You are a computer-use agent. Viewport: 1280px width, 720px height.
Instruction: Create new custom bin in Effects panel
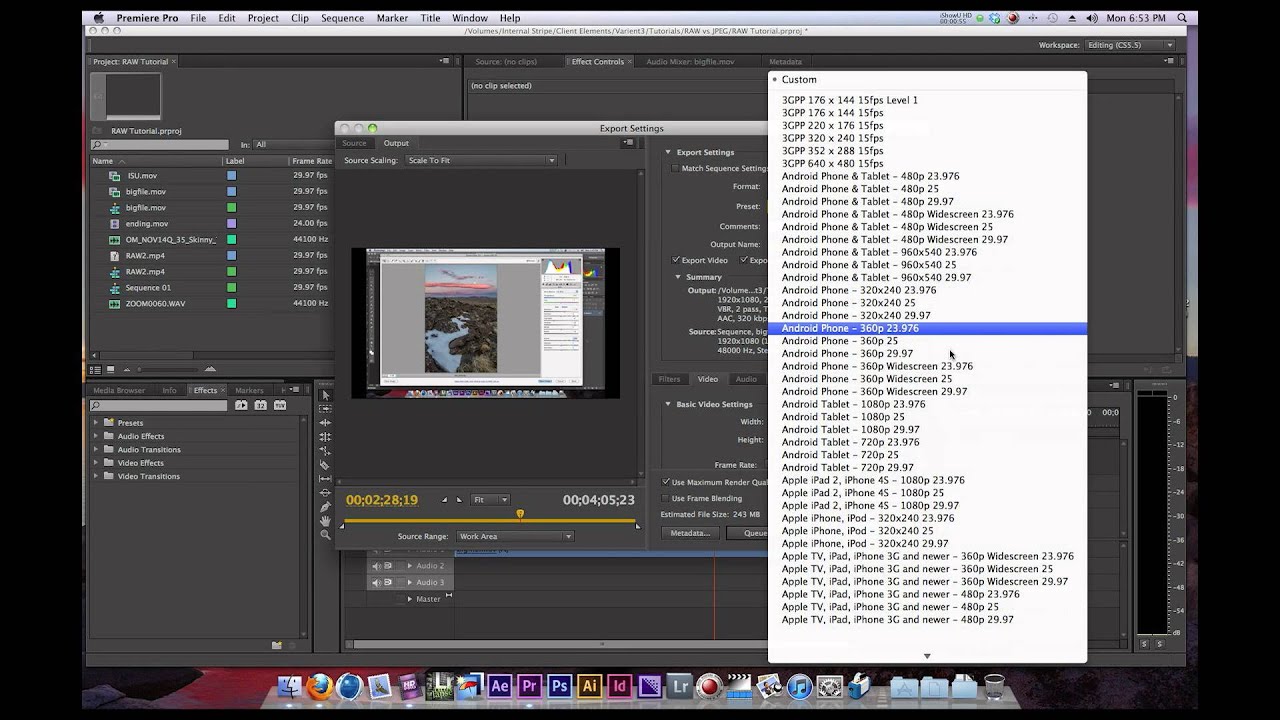click(x=277, y=645)
